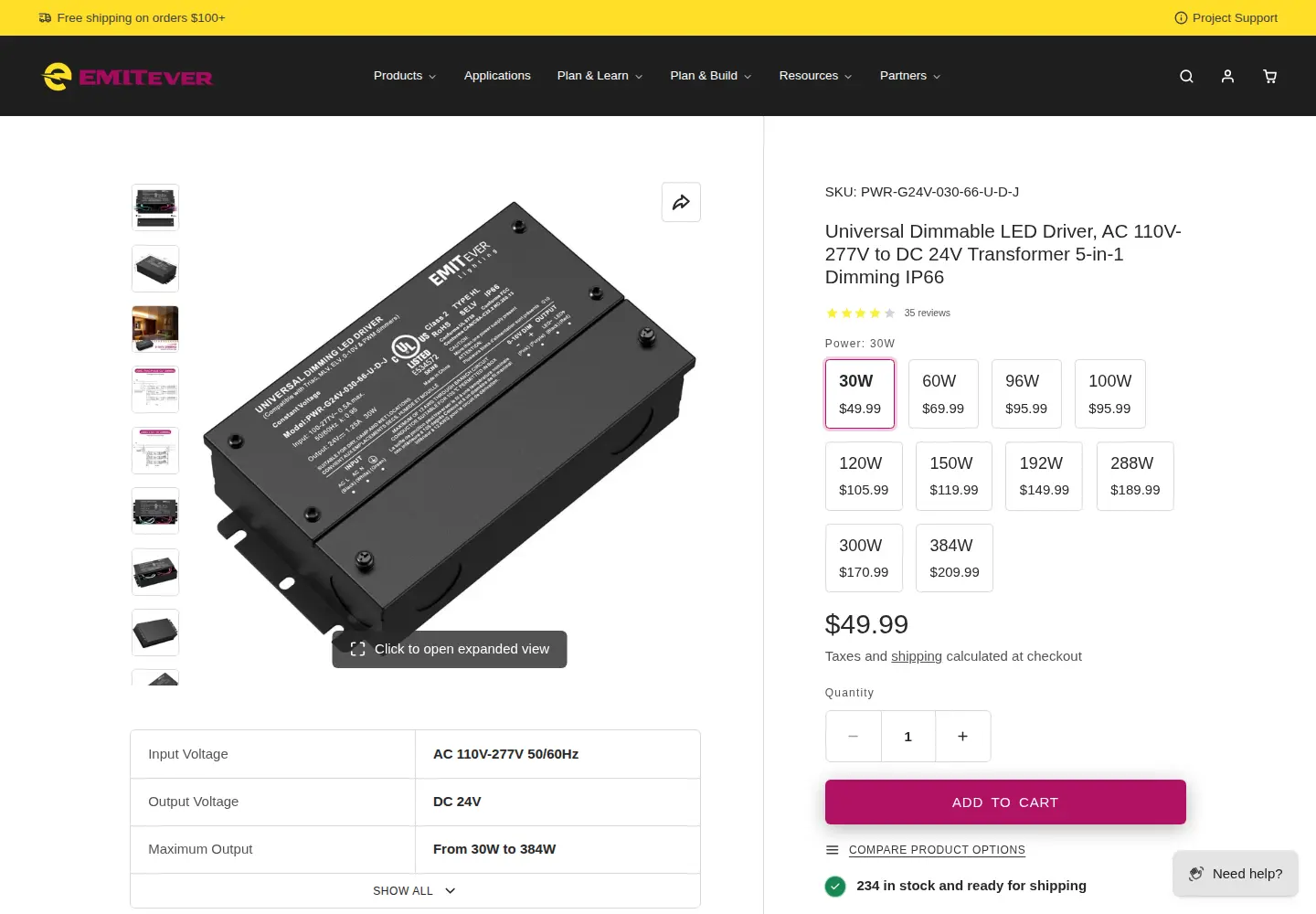Screen dimensions: 1316x914
Task: Select fifth thumbnail with wiring diagram
Action: coord(155,451)
